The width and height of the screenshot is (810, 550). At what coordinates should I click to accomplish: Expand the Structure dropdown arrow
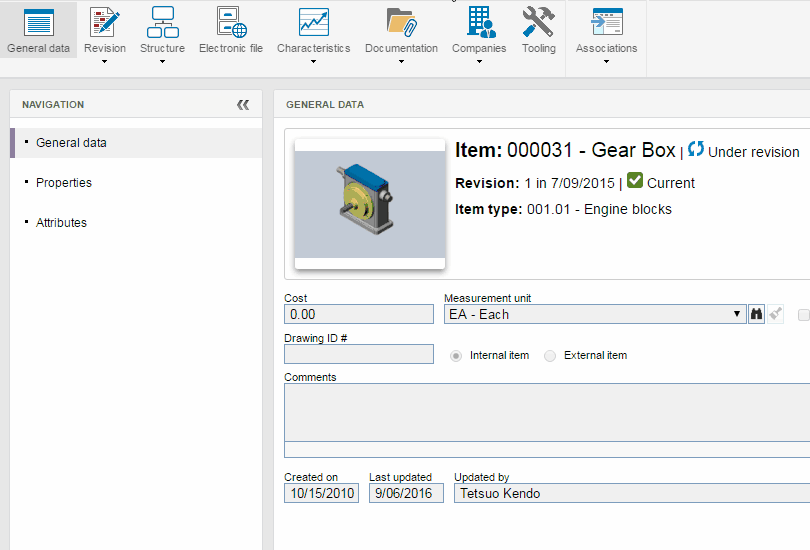coord(162,61)
